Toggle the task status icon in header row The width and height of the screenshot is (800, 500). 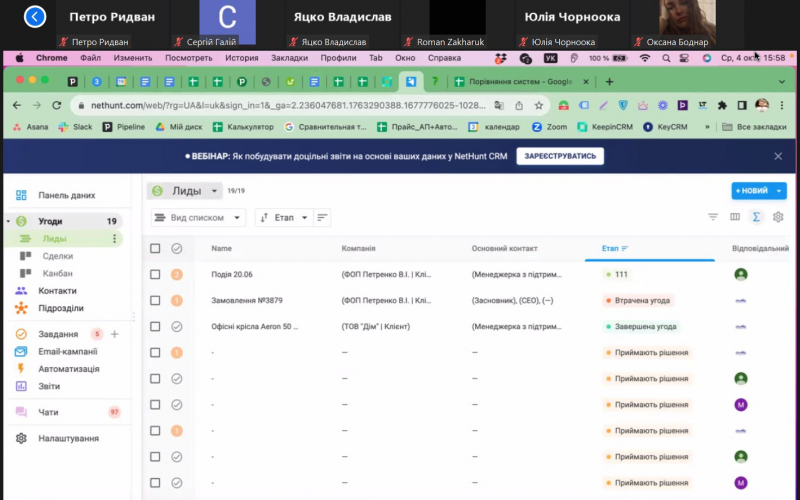click(177, 248)
